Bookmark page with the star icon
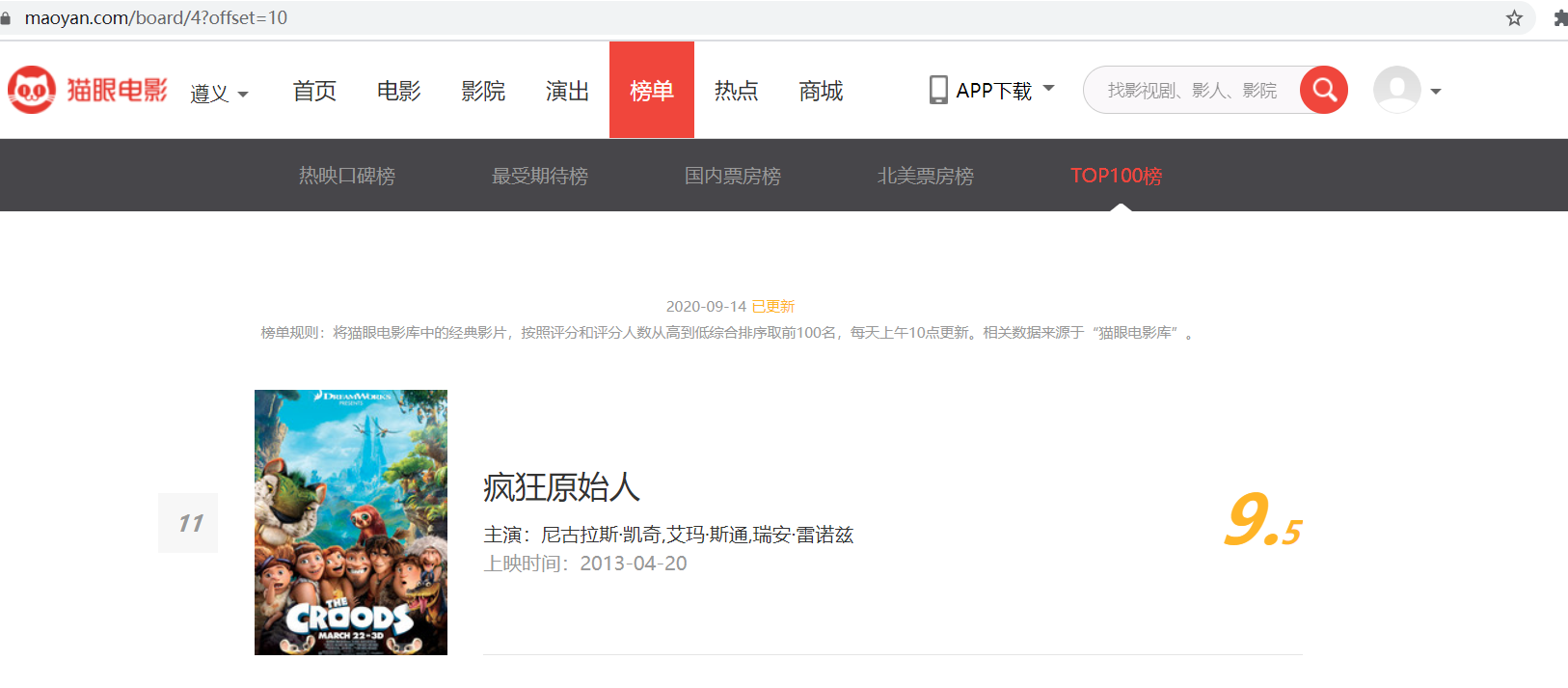This screenshot has height=688, width=1568. [x=1514, y=18]
